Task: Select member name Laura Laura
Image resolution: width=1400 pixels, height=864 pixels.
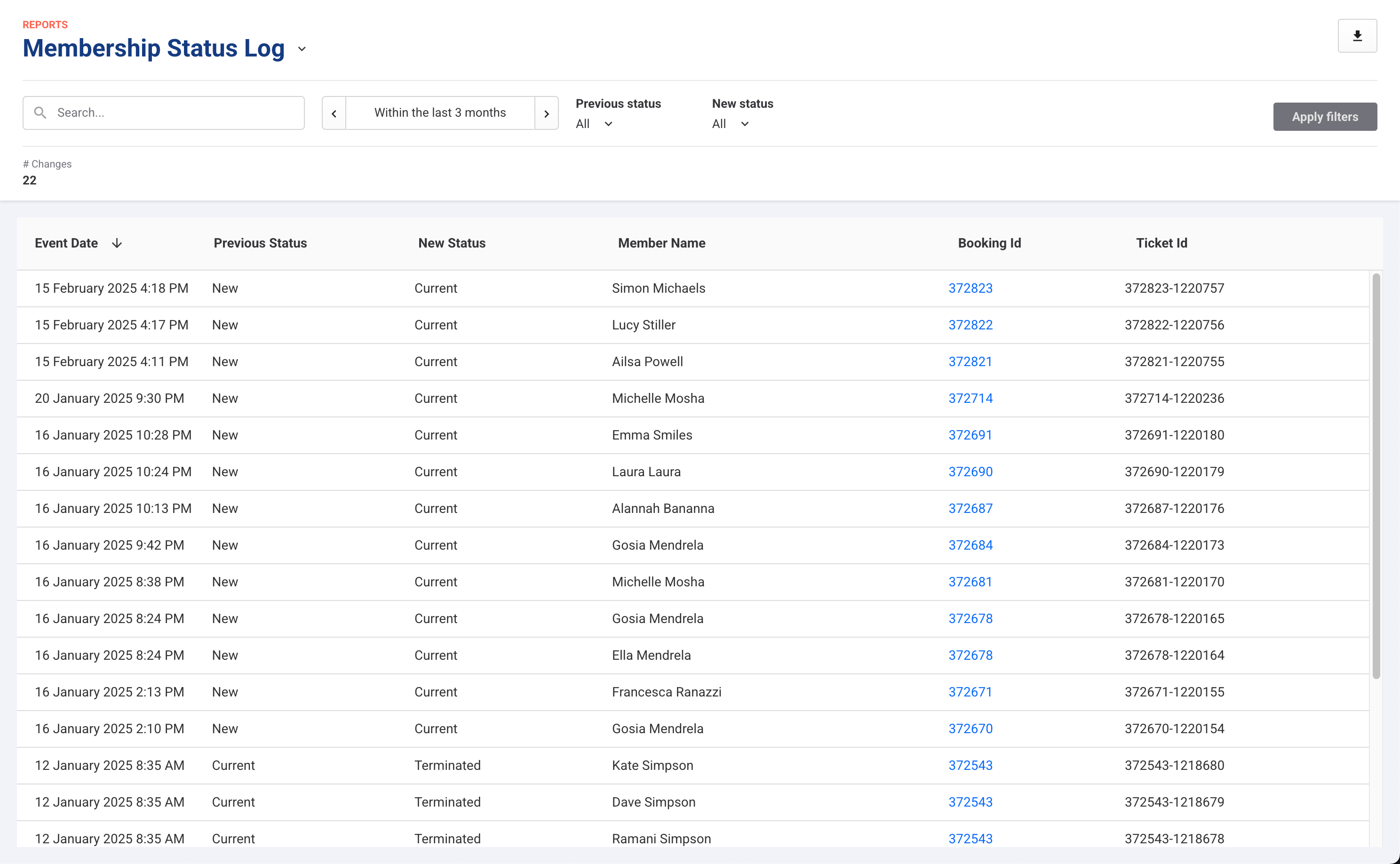Action: point(646,472)
